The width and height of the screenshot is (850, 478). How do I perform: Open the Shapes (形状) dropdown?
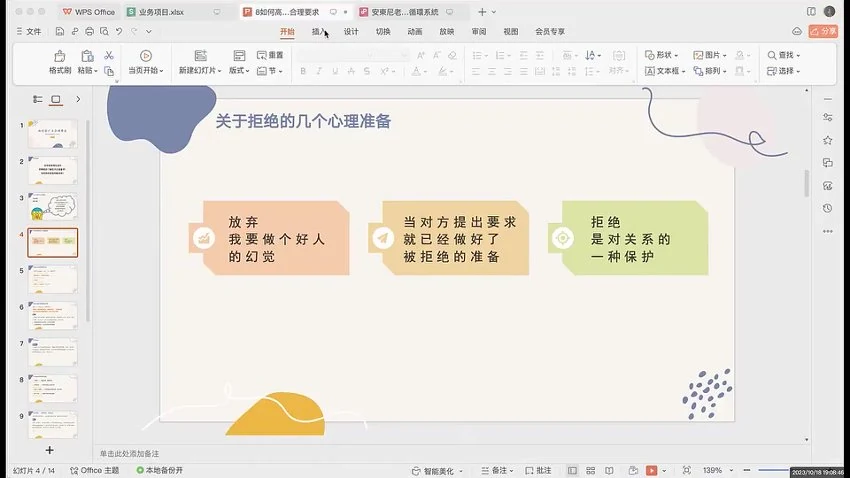tap(661, 55)
